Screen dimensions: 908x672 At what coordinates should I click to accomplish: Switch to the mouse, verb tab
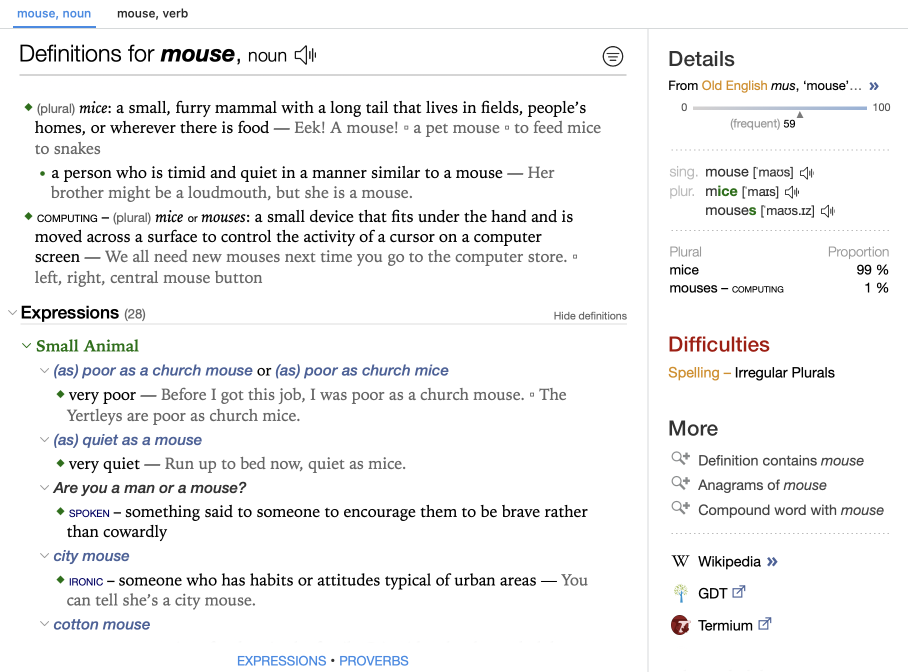point(152,14)
